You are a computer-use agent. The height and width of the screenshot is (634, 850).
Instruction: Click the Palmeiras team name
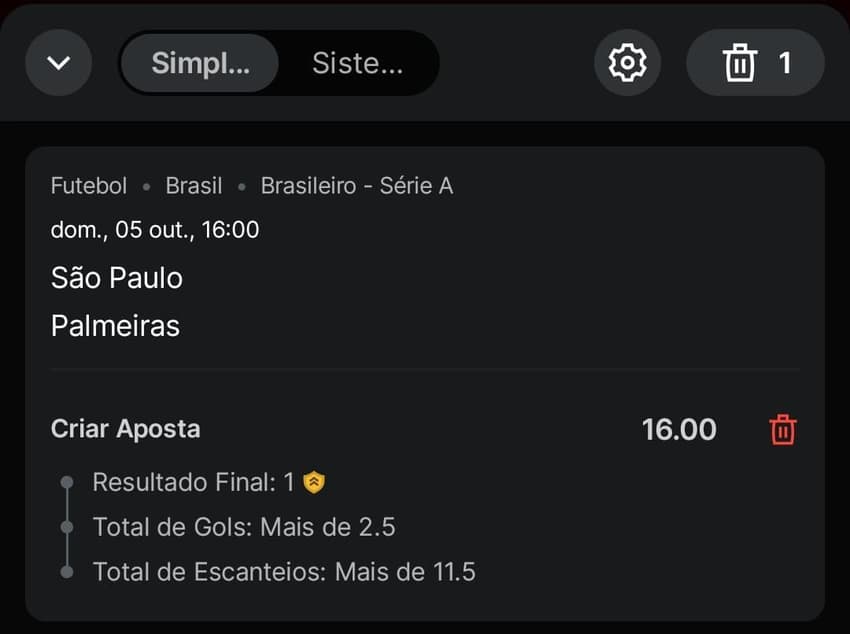pyautogui.click(x=114, y=325)
